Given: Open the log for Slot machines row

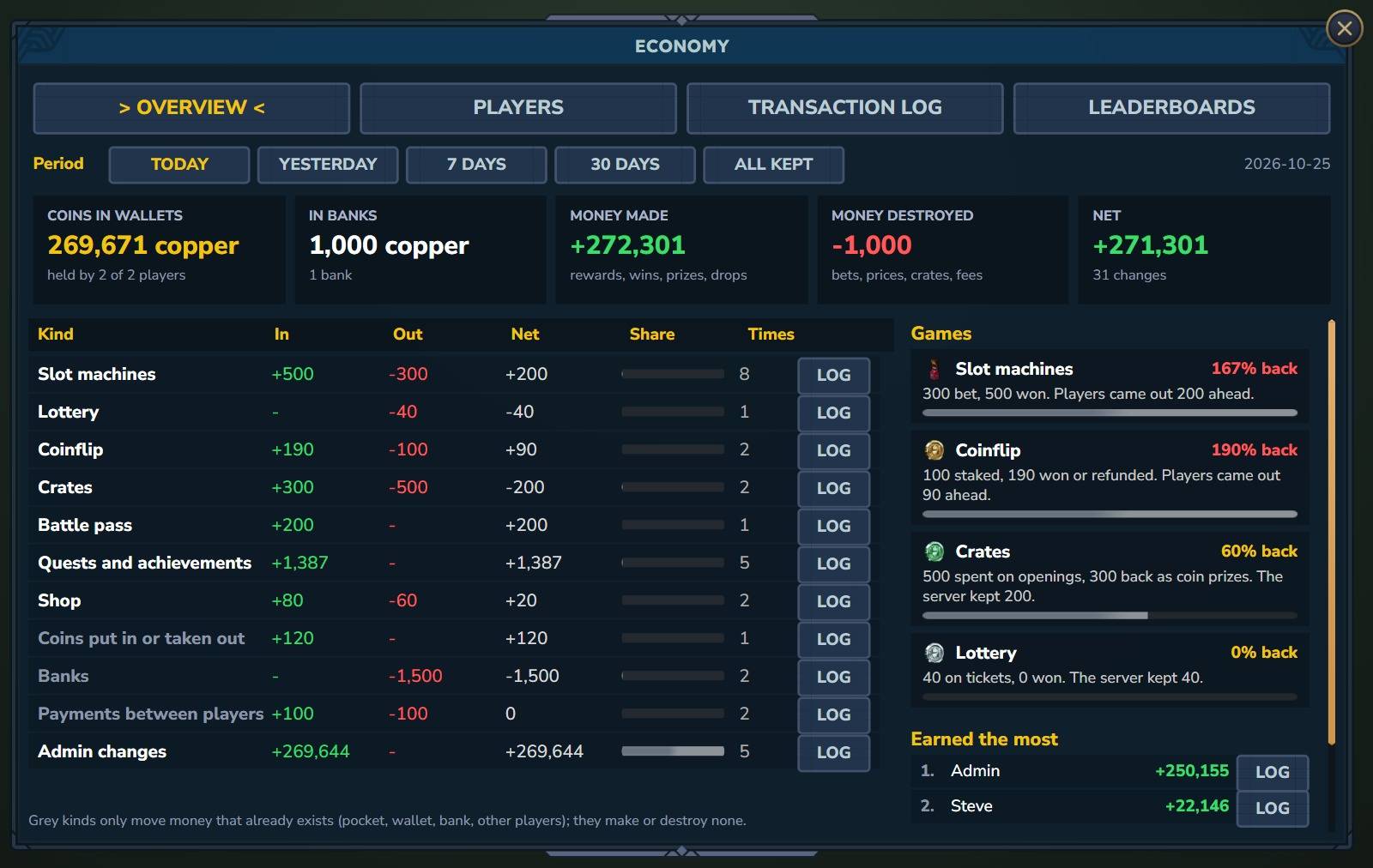Looking at the screenshot, I should point(833,376).
